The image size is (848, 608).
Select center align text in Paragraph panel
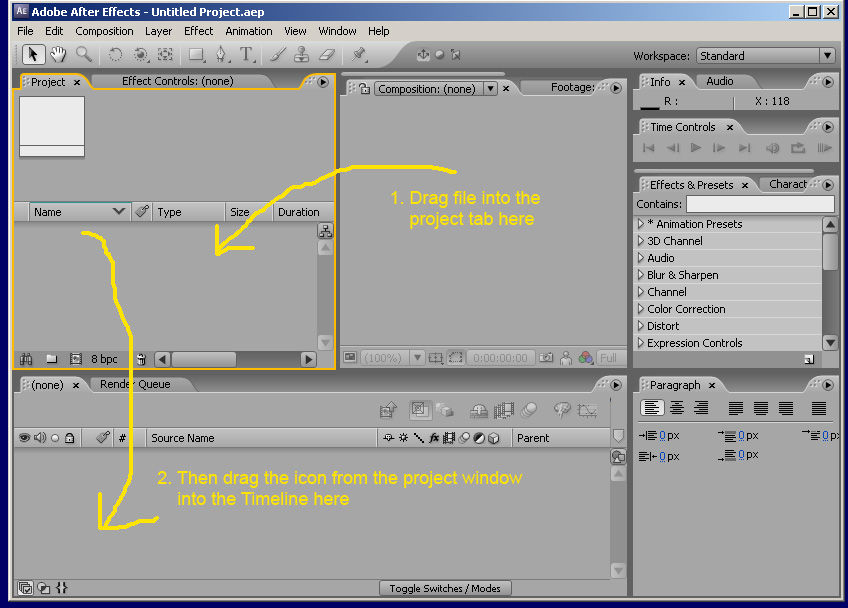[677, 407]
